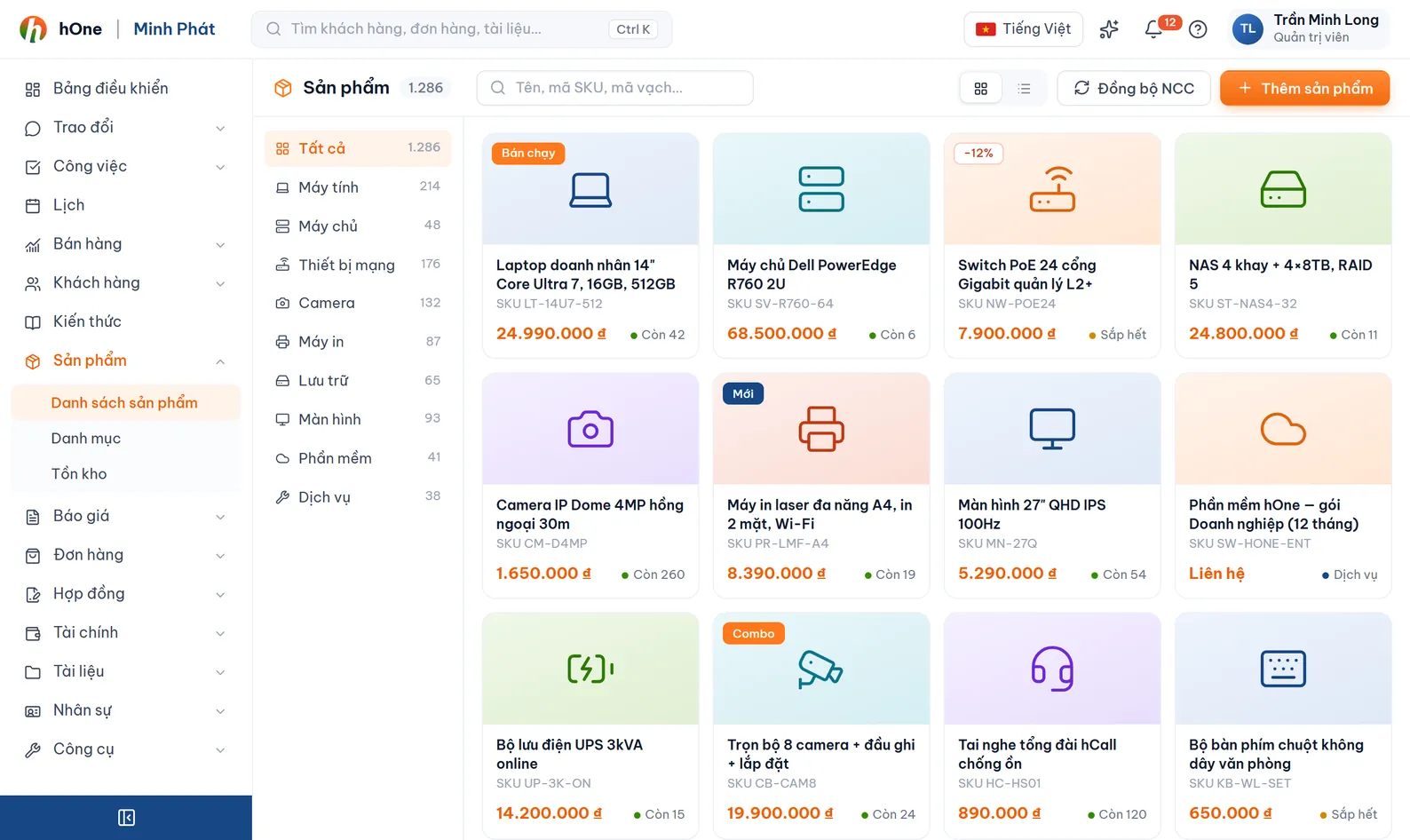Expand the Khách hàng menu chevron
1410x840 pixels.
[220, 284]
